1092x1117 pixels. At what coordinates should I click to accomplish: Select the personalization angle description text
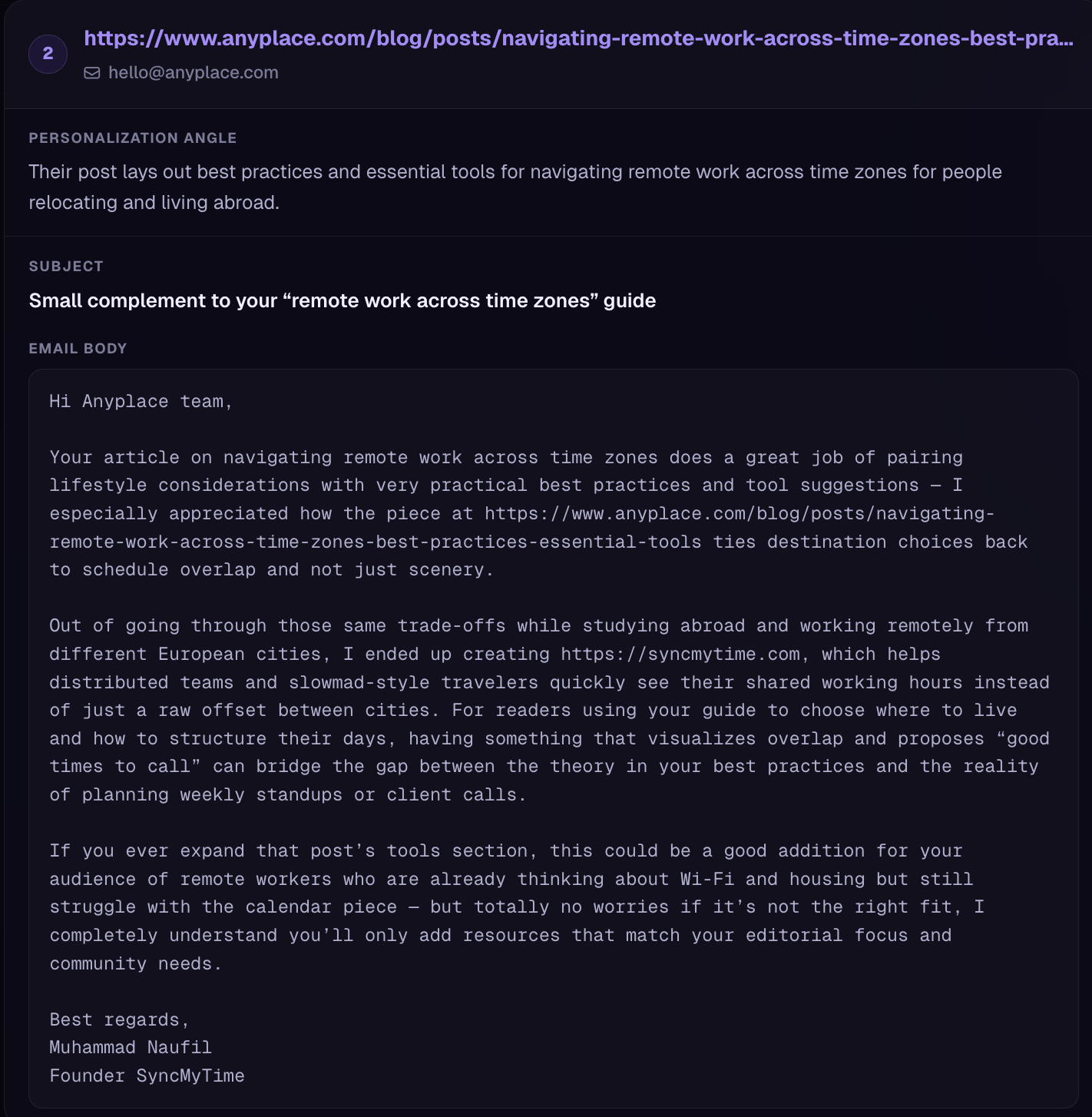point(515,187)
